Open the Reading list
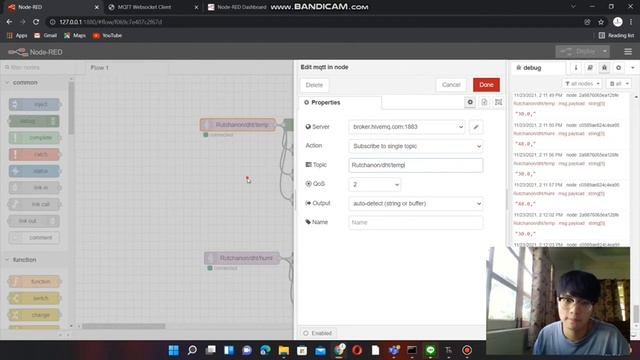 pyautogui.click(x=616, y=36)
